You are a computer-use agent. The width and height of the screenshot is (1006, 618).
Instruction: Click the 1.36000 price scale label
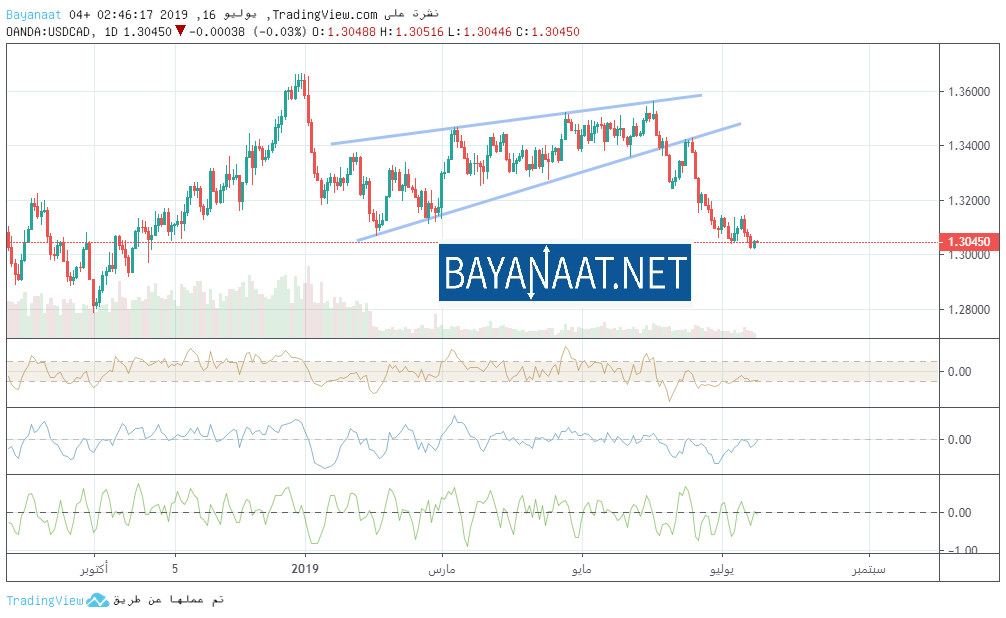pyautogui.click(x=966, y=92)
